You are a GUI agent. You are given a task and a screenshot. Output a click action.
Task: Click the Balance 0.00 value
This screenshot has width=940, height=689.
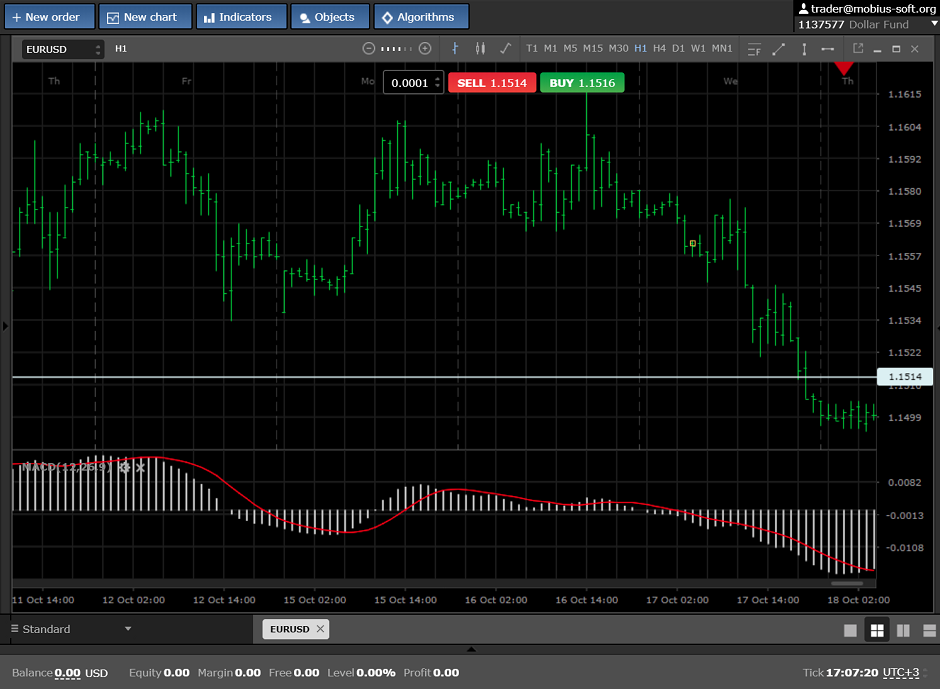tap(67, 673)
